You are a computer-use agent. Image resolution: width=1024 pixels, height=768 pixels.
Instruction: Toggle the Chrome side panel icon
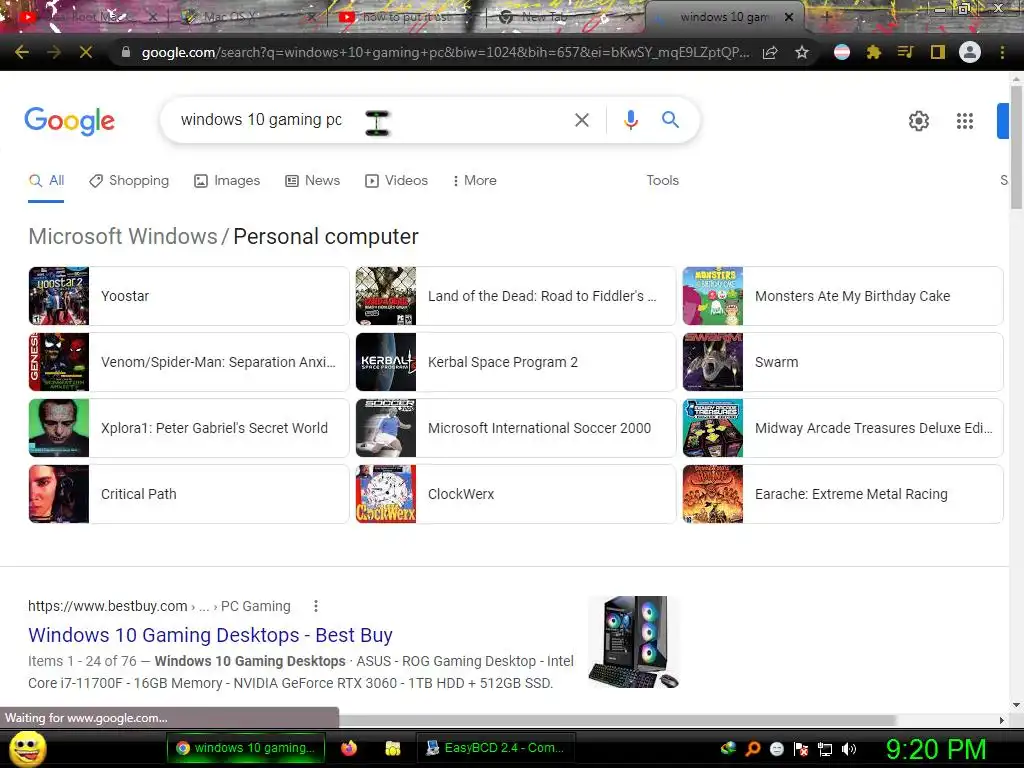(x=938, y=52)
